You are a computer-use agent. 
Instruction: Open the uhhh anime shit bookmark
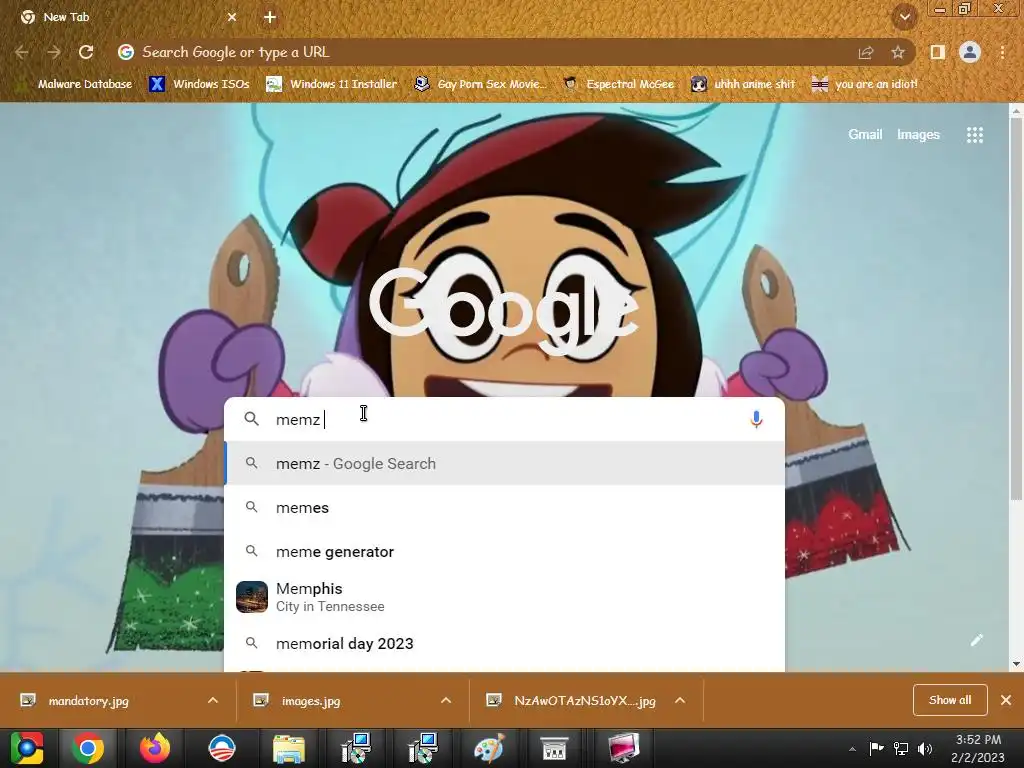[x=744, y=84]
